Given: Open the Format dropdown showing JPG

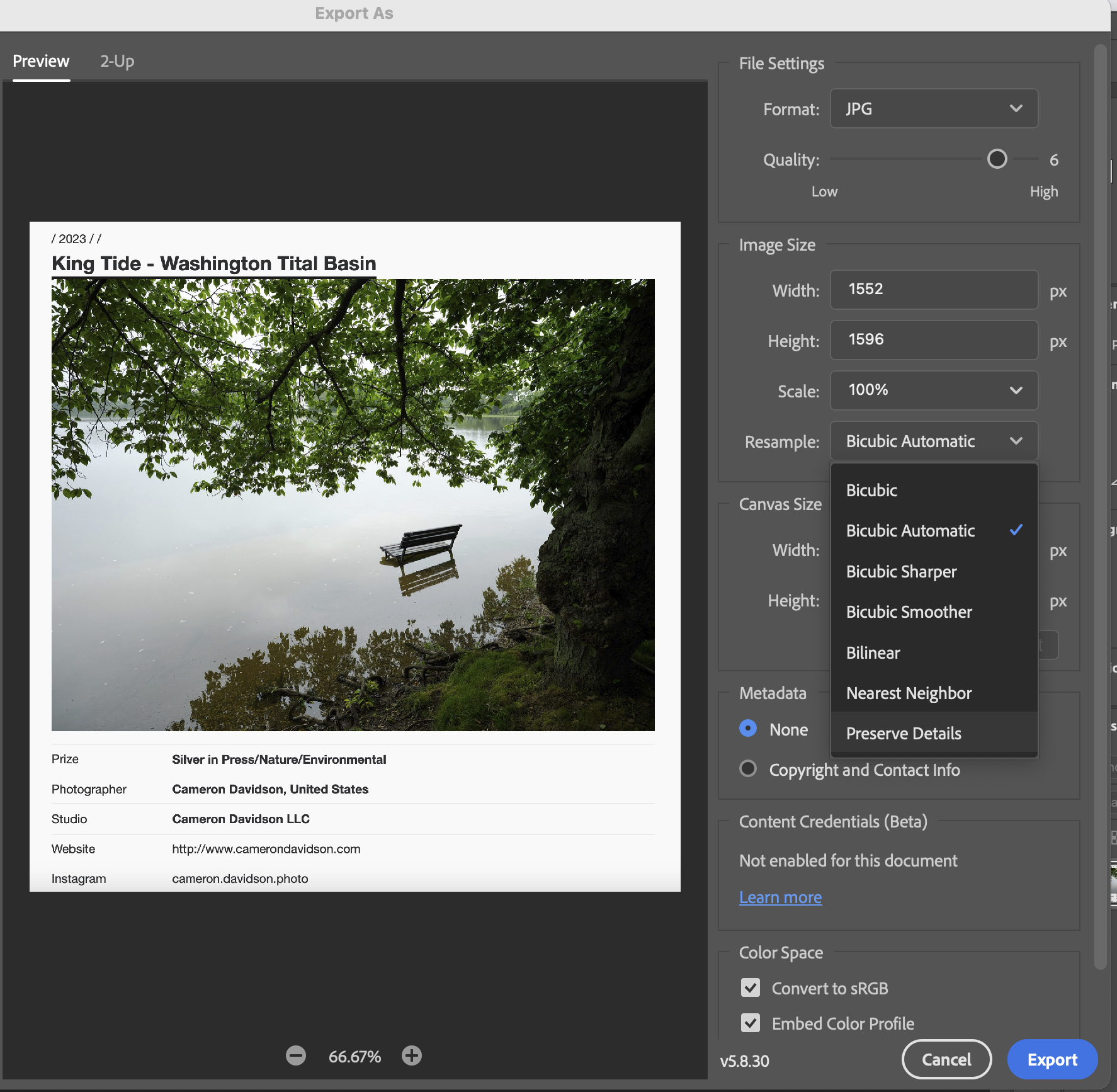Looking at the screenshot, I should (934, 108).
